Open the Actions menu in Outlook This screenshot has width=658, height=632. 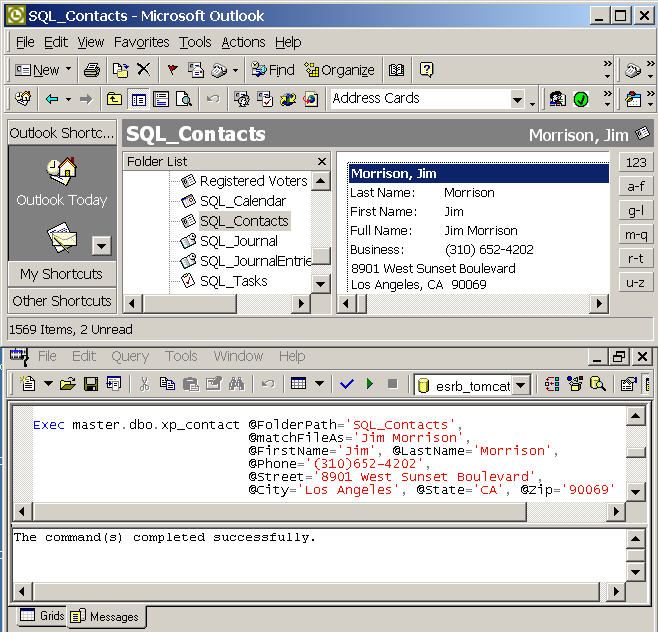243,42
